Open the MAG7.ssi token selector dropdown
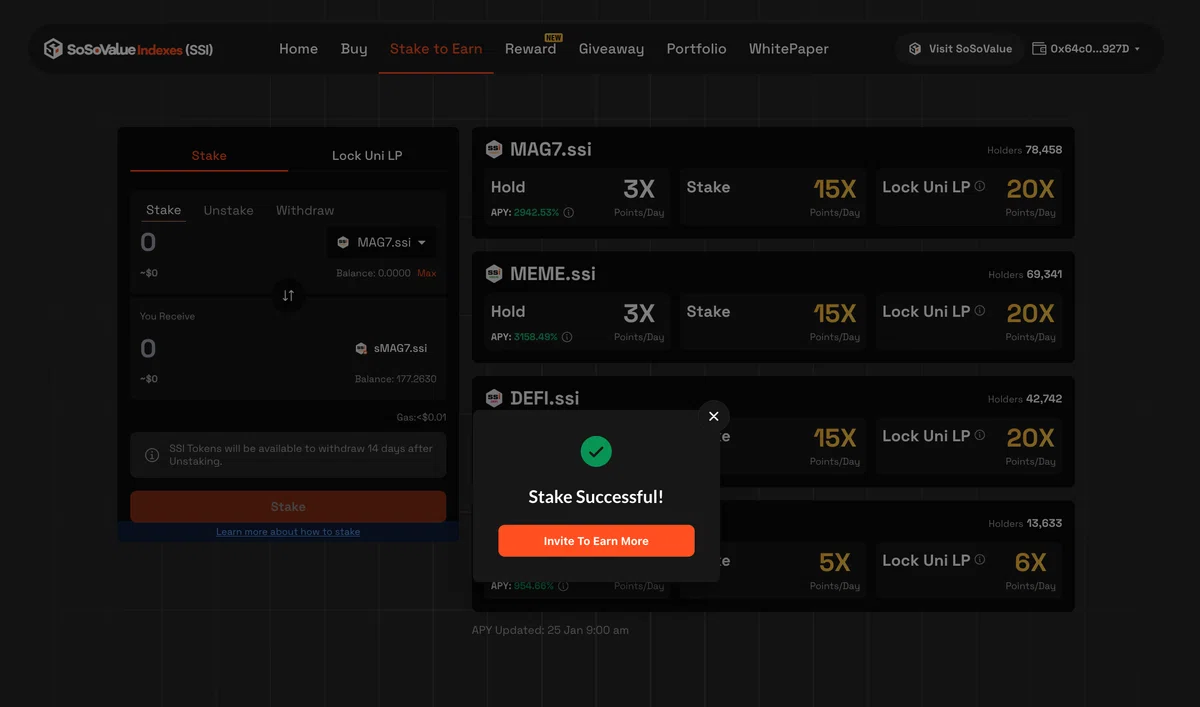 pyautogui.click(x=381, y=243)
